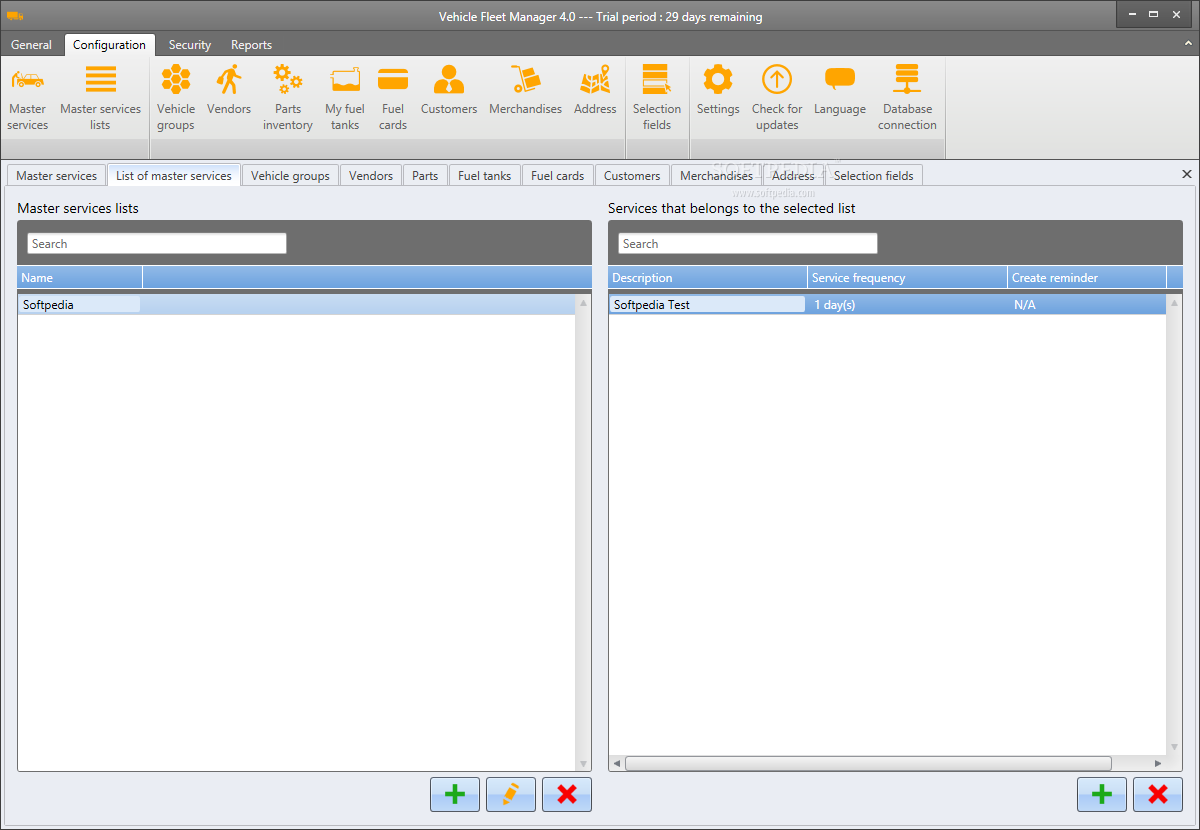This screenshot has height=830, width=1200.
Task: Click the truck app icon in the title bar
Action: click(15, 16)
